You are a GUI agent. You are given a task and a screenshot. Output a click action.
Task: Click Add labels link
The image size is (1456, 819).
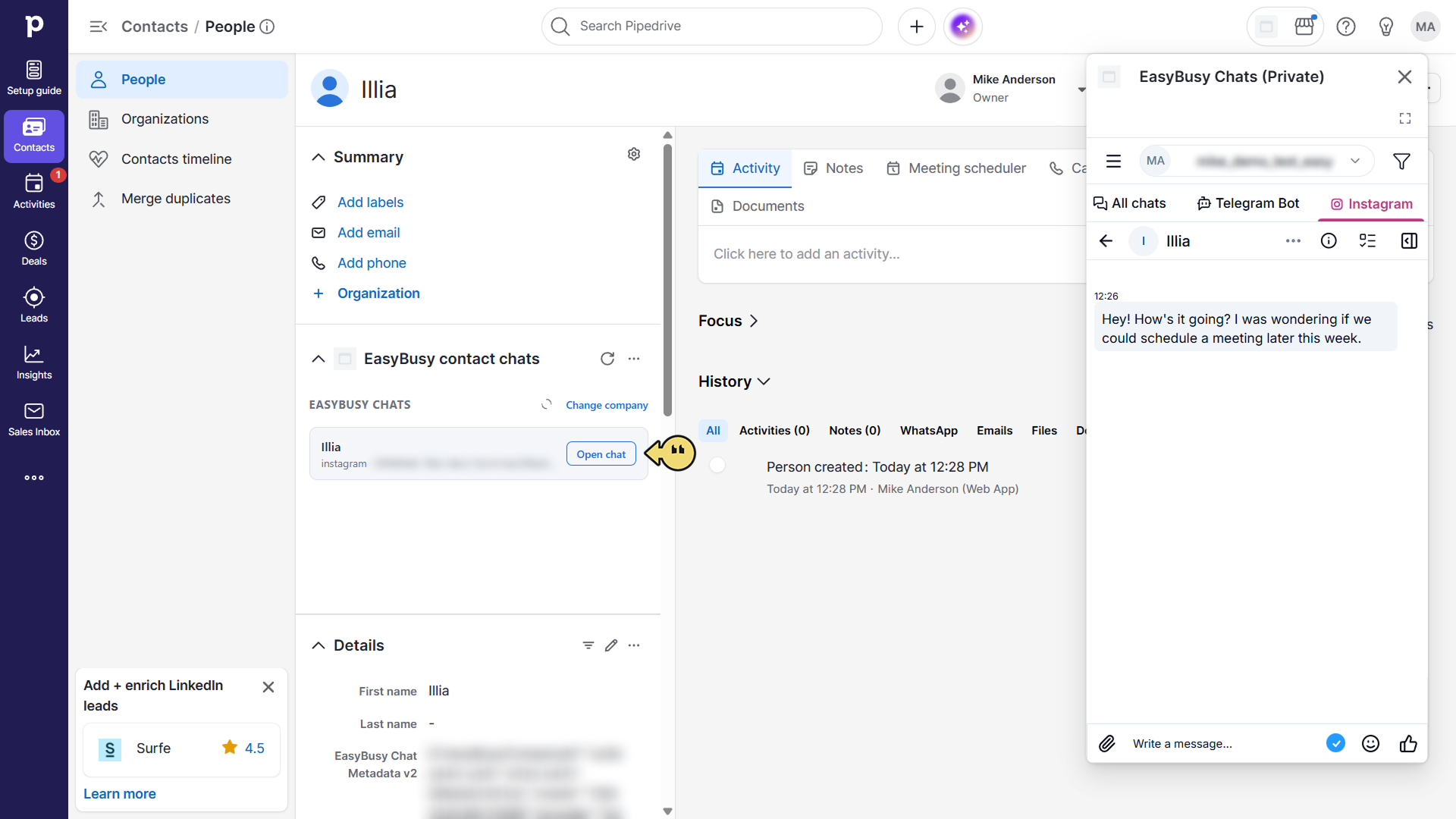370,202
